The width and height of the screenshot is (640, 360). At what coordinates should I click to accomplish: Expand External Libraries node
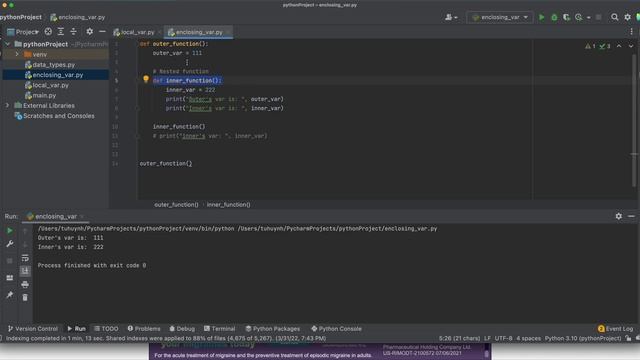pos(7,105)
